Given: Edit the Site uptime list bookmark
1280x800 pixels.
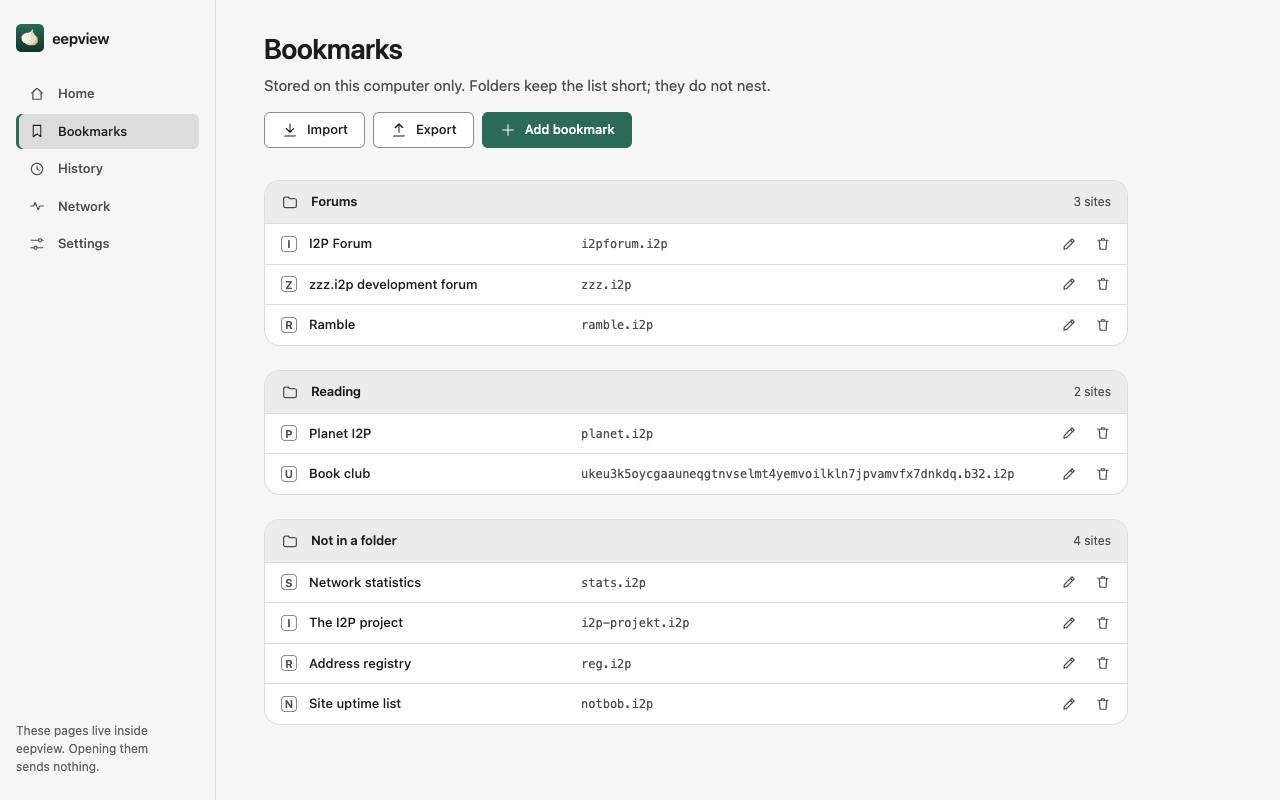Looking at the screenshot, I should click(1069, 704).
